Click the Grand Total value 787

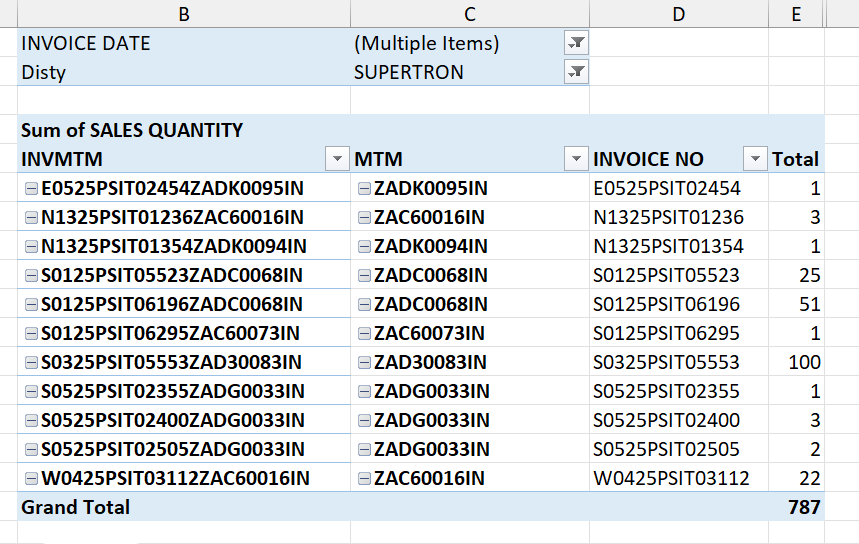(x=803, y=507)
